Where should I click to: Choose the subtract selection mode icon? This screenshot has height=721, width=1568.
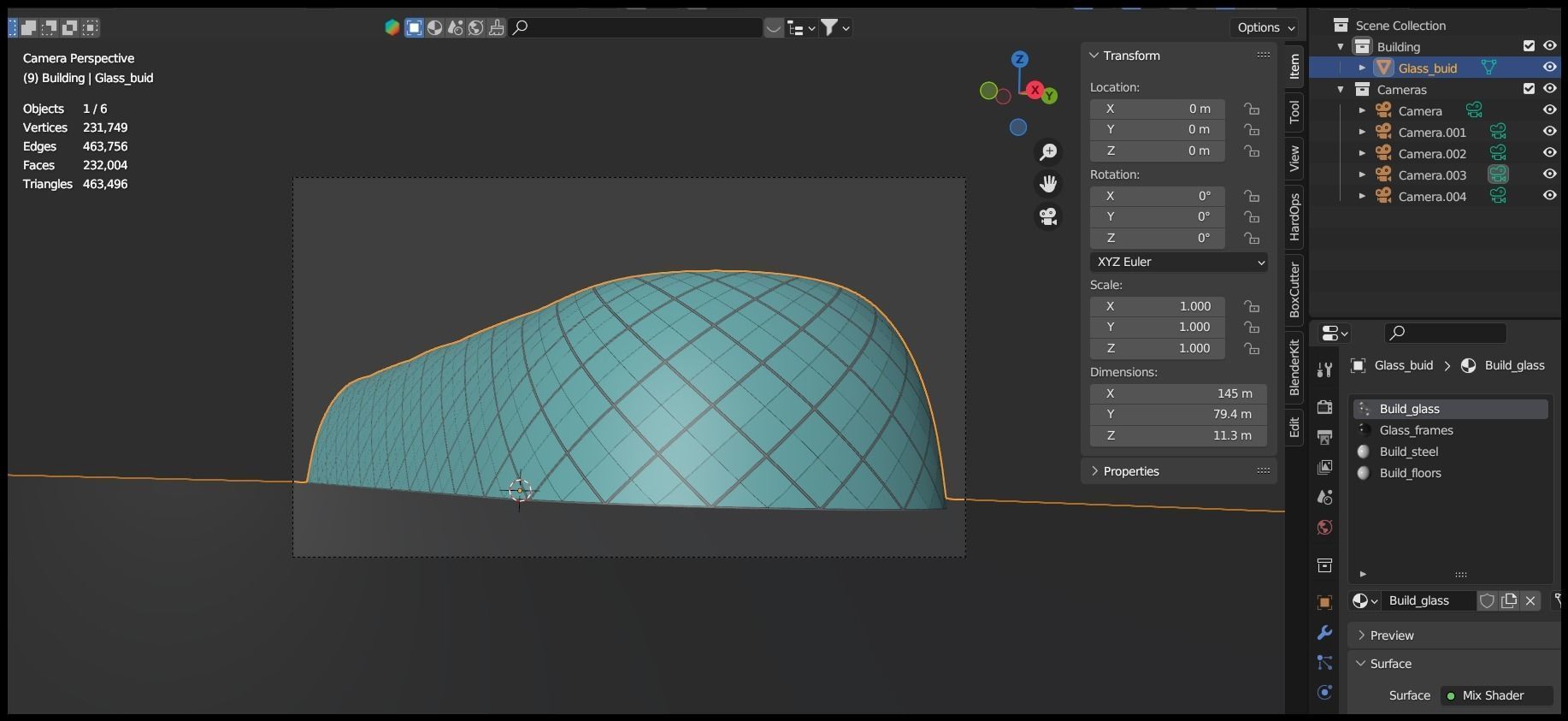pyautogui.click(x=49, y=27)
